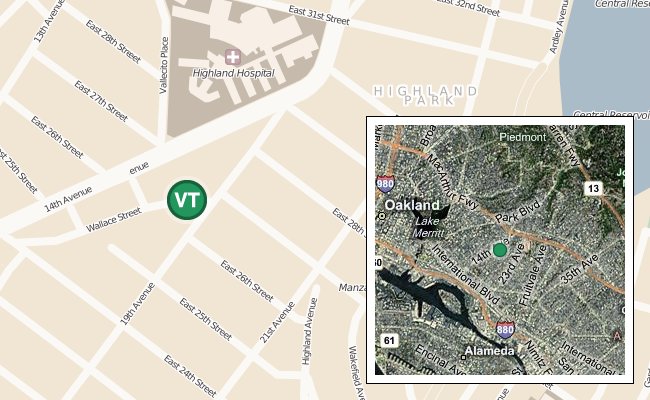Image resolution: width=650 pixels, height=400 pixels.
Task: Click the Fruitvale Ave label in inset
Action: coord(533,276)
